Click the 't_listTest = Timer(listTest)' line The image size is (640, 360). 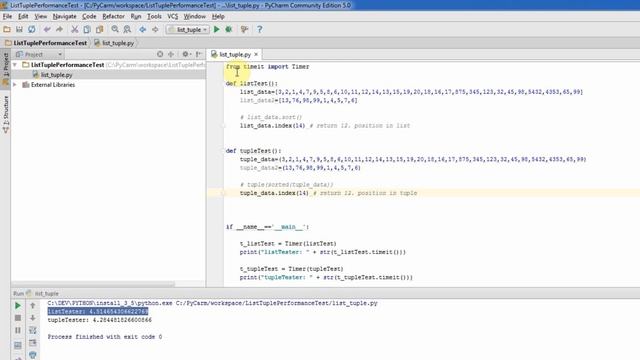(x=288, y=244)
